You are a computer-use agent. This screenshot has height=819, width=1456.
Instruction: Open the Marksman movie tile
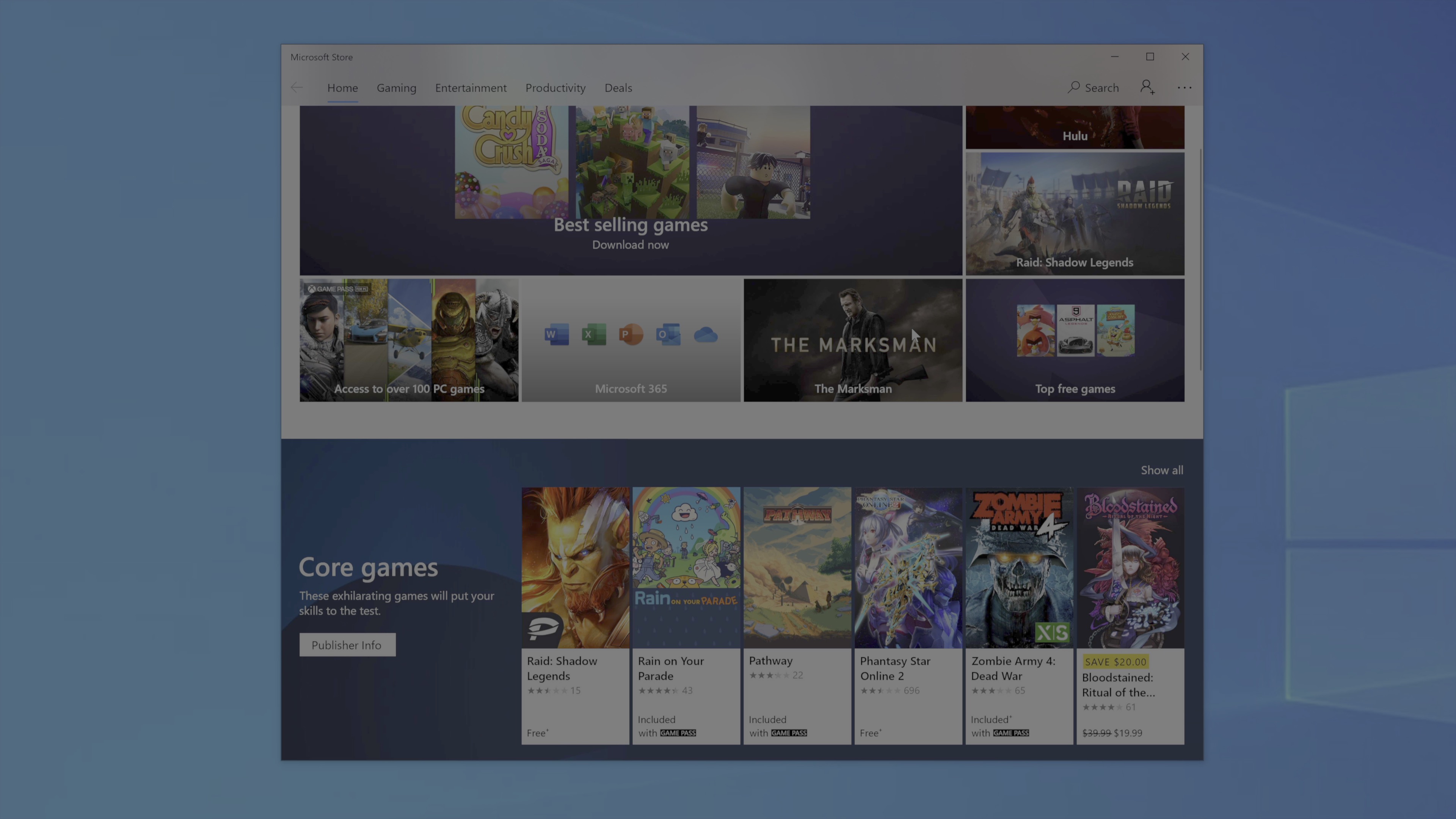[852, 340]
